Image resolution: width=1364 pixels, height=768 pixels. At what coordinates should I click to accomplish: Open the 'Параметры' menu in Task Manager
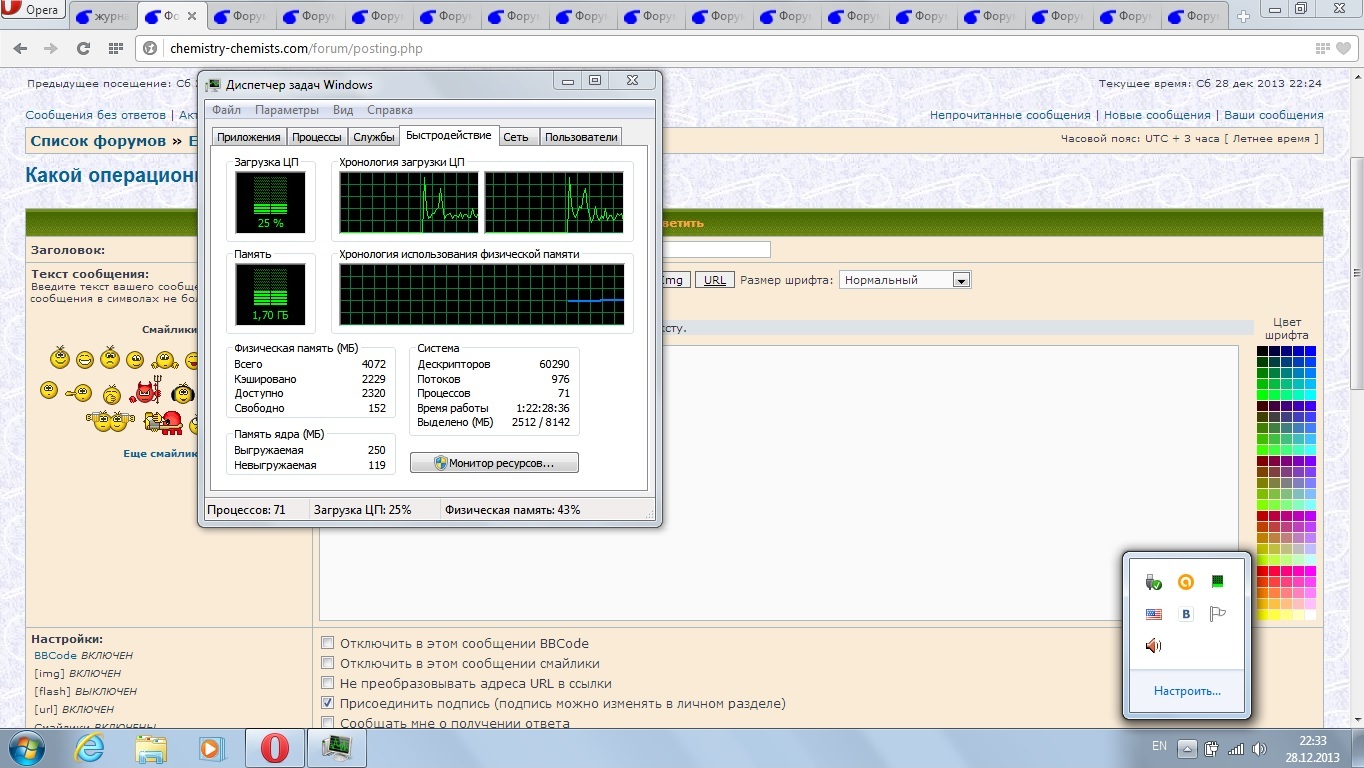click(286, 110)
